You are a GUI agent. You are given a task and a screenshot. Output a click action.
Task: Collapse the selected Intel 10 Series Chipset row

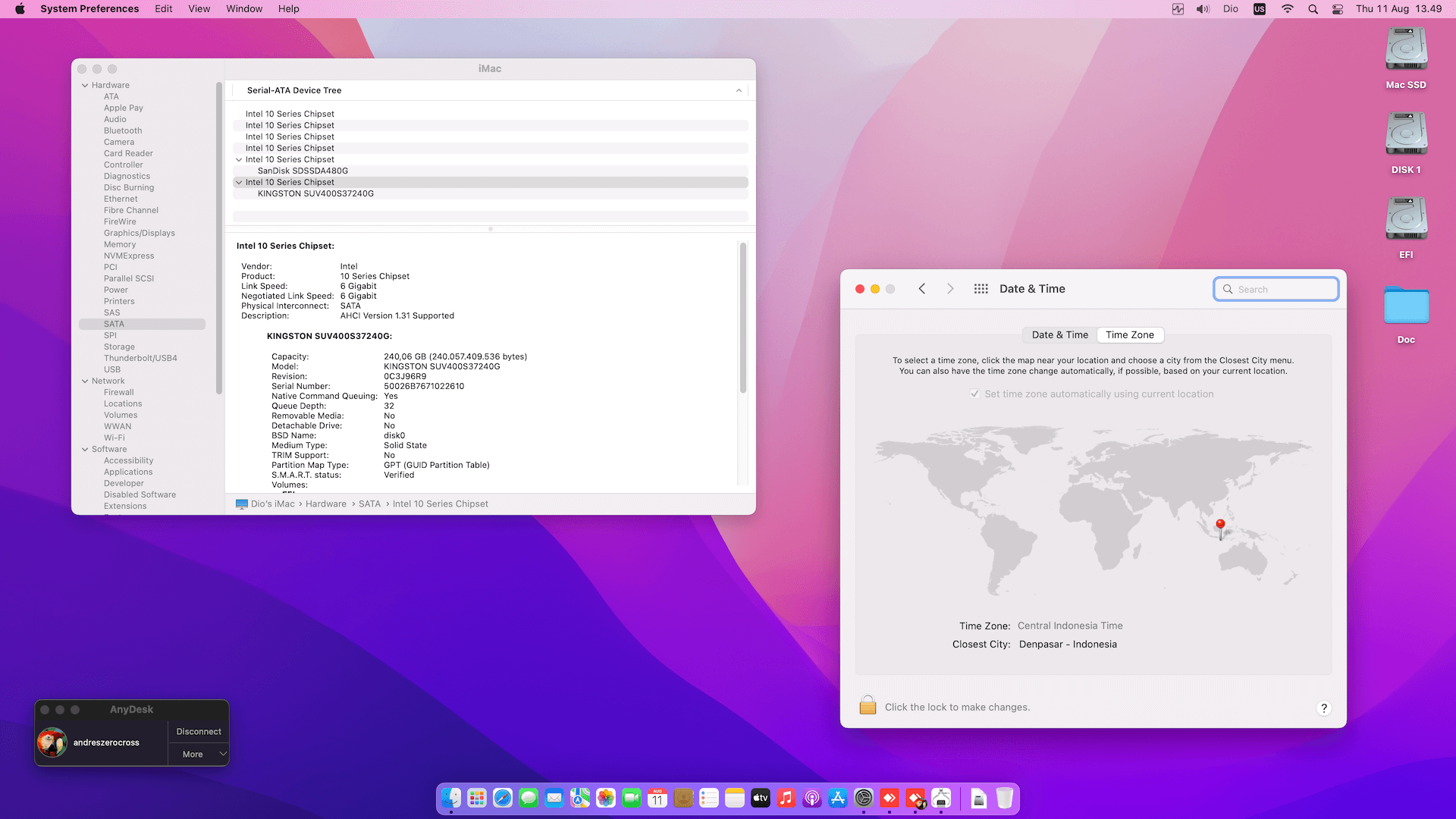(x=239, y=182)
